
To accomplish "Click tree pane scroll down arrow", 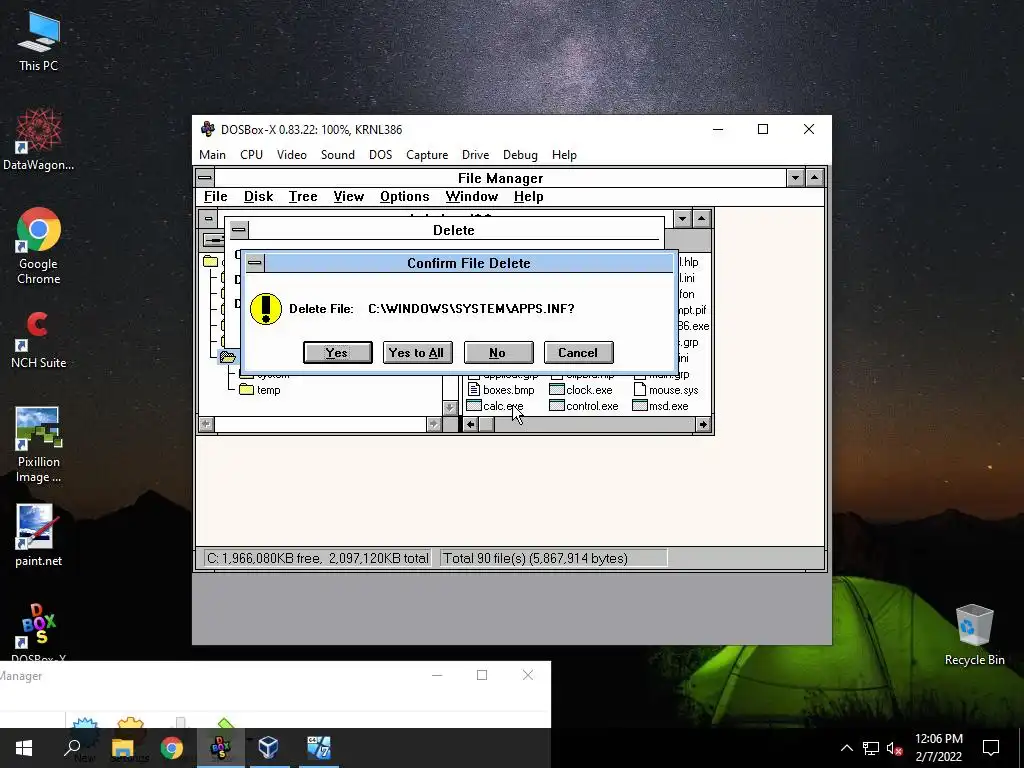I will click(x=450, y=408).
